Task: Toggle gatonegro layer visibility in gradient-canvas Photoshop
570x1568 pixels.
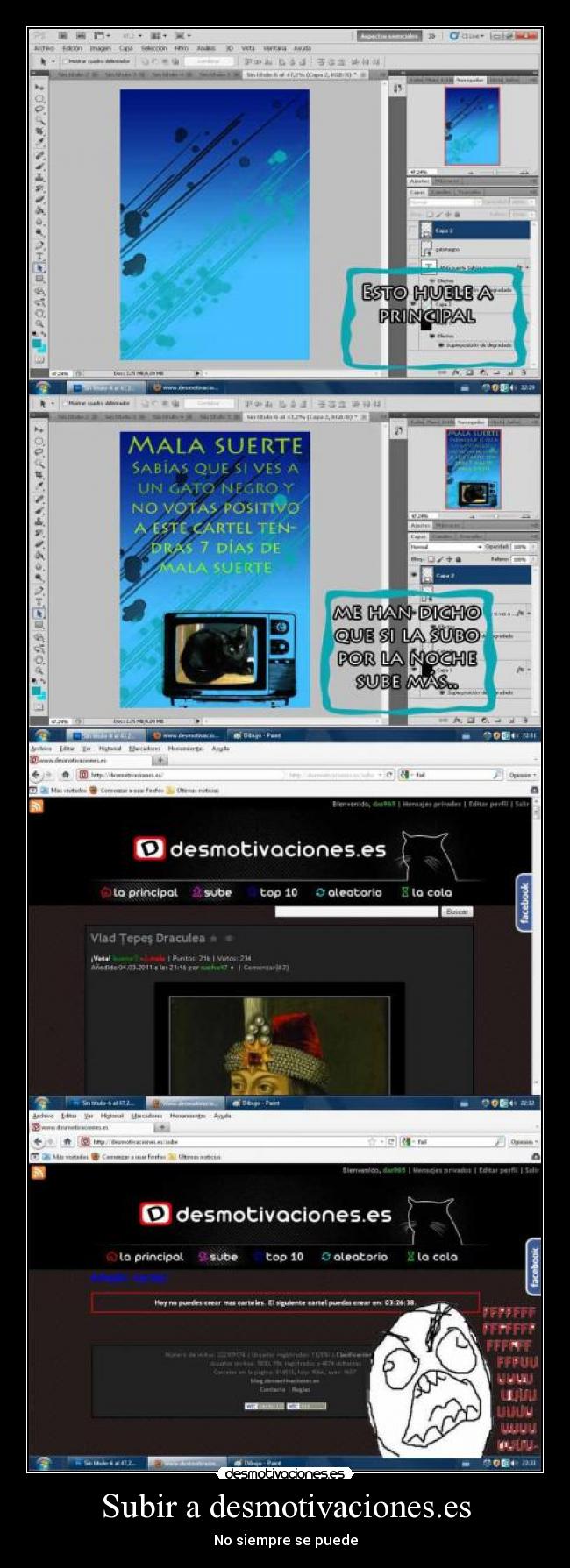Action: 414,249
